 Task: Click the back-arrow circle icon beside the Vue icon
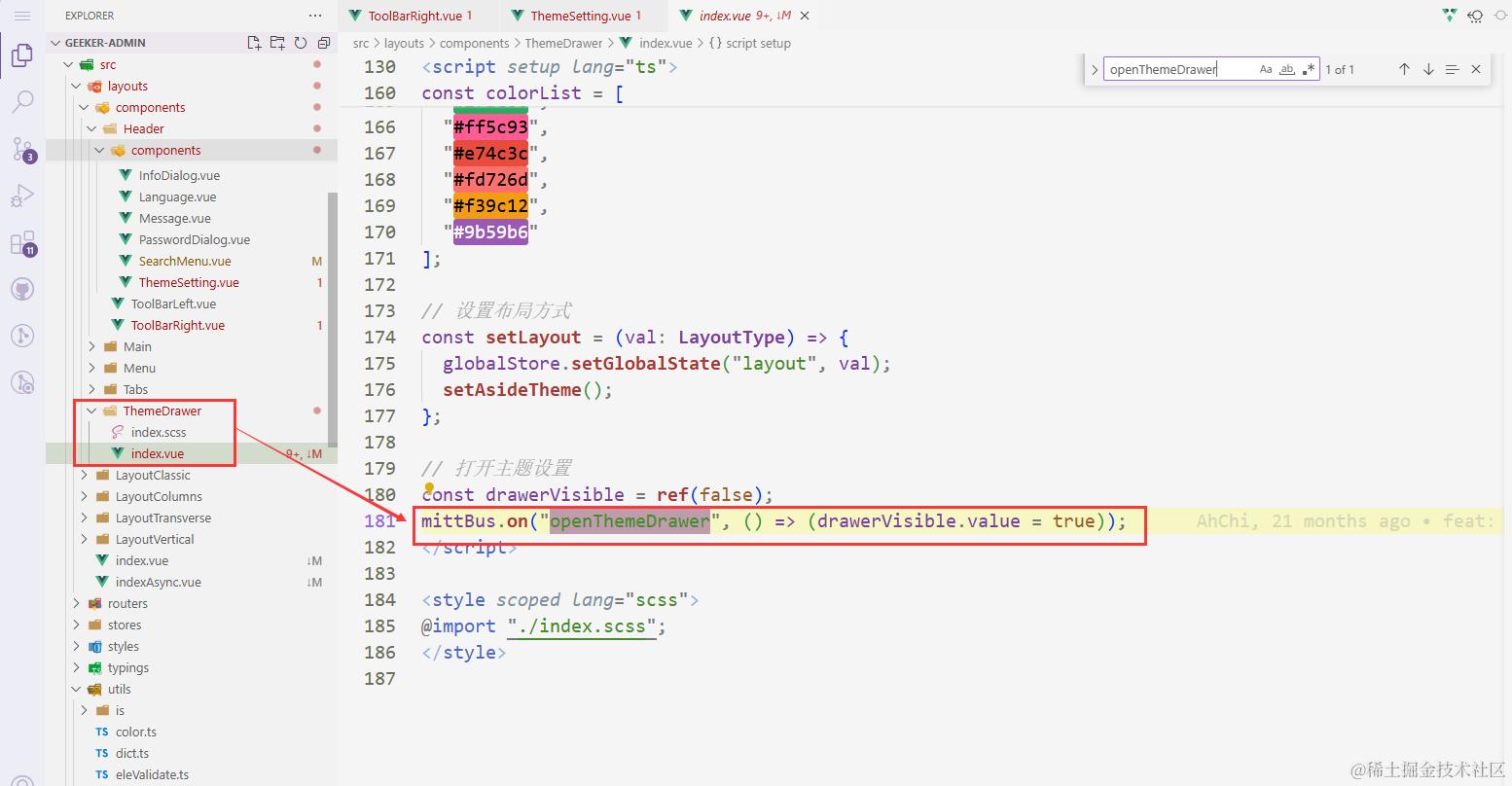coord(1475,16)
